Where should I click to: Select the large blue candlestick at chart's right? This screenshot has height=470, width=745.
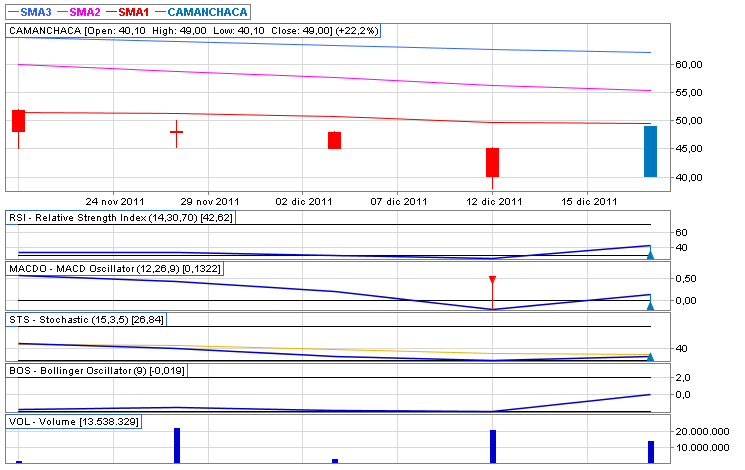650,151
